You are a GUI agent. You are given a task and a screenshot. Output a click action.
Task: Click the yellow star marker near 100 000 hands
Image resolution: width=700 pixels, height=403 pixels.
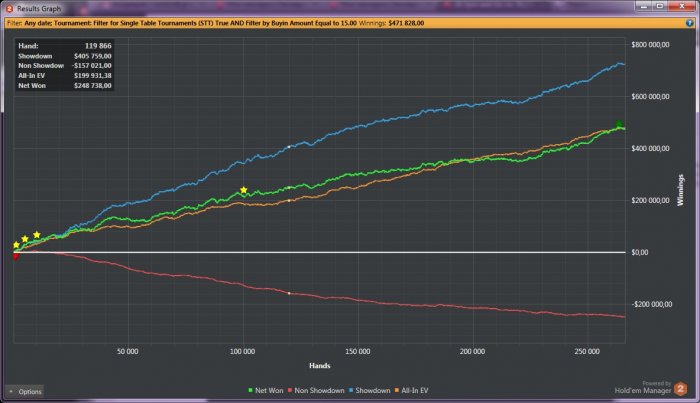pos(244,190)
